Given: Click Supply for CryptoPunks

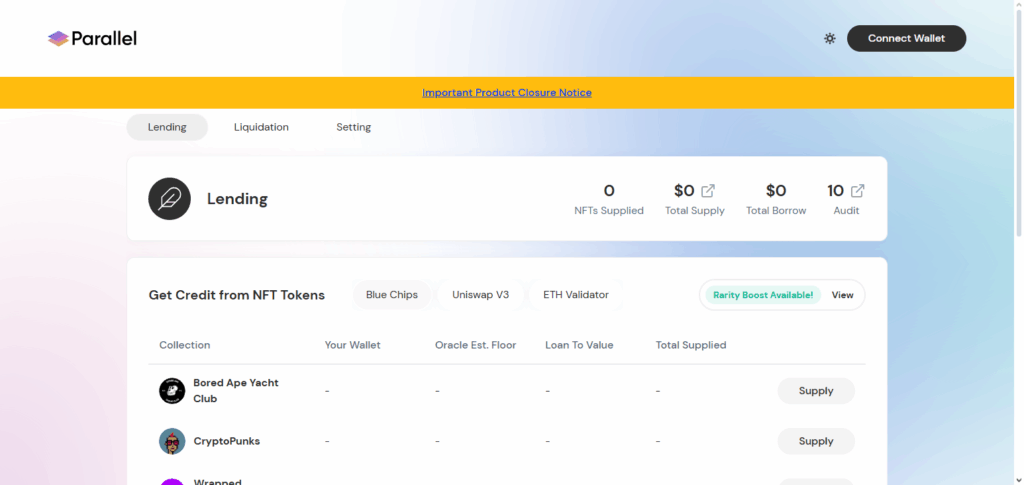Looking at the screenshot, I should (816, 441).
